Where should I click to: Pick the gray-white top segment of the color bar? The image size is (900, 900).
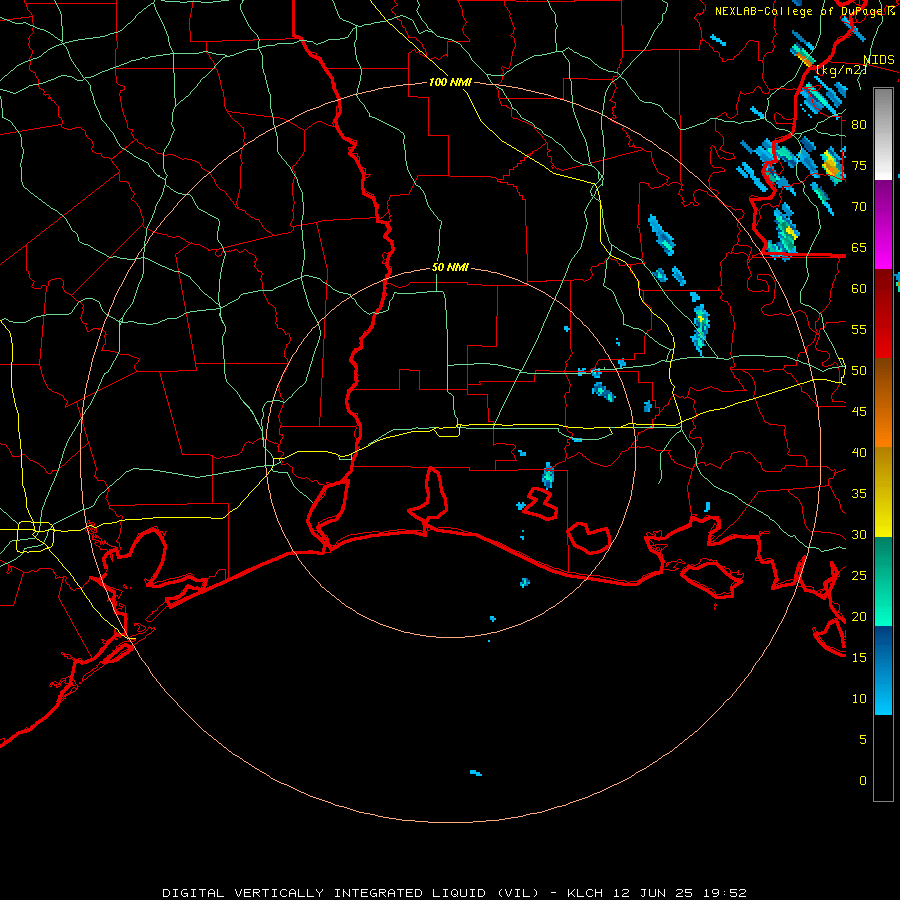(883, 134)
